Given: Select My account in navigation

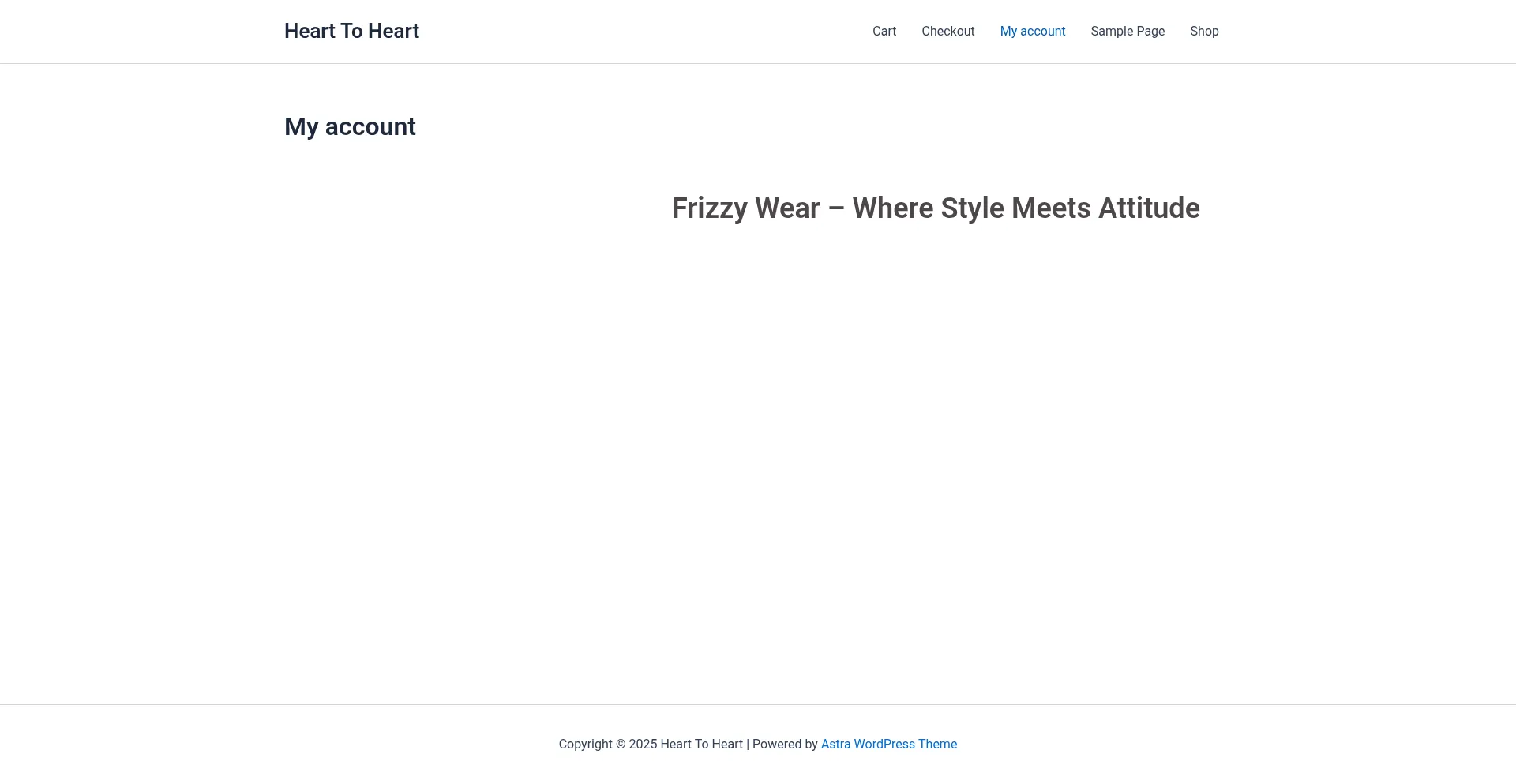Looking at the screenshot, I should pos(1033,32).
